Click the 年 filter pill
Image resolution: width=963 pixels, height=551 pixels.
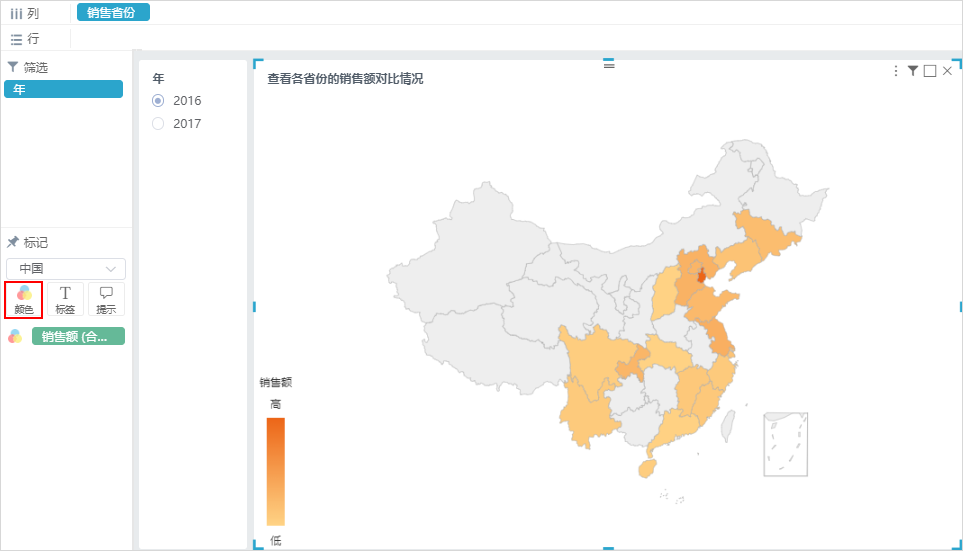click(63, 89)
